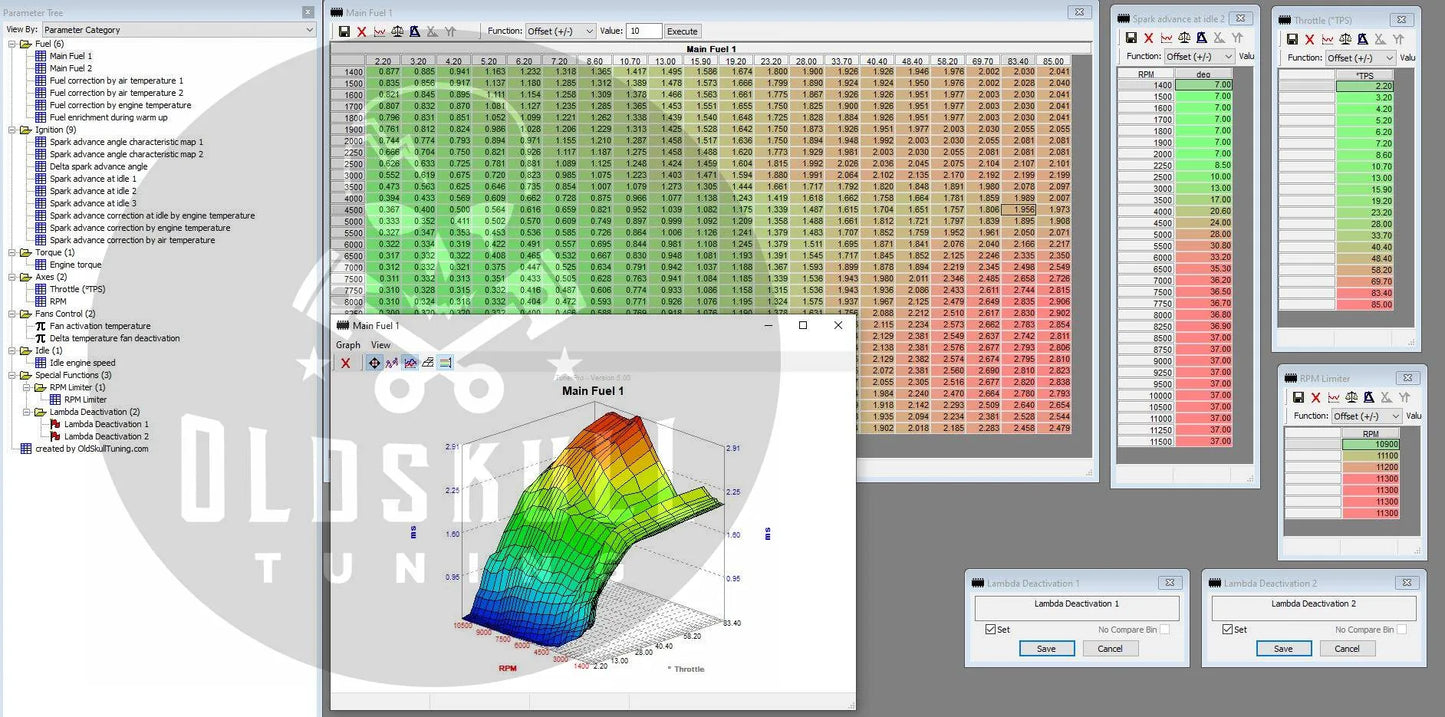The height and width of the screenshot is (717, 1445).
Task: Collapse the Ignition (9) tree folder
Action: 12,130
